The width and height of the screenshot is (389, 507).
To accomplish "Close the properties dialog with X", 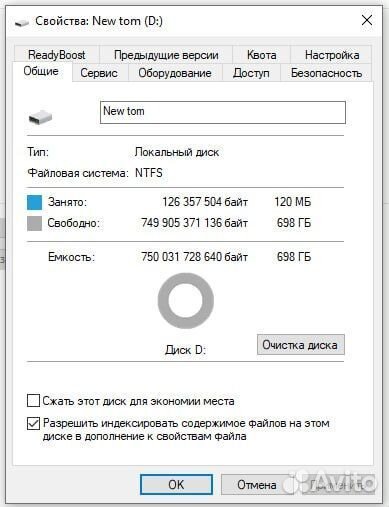I will (x=367, y=20).
